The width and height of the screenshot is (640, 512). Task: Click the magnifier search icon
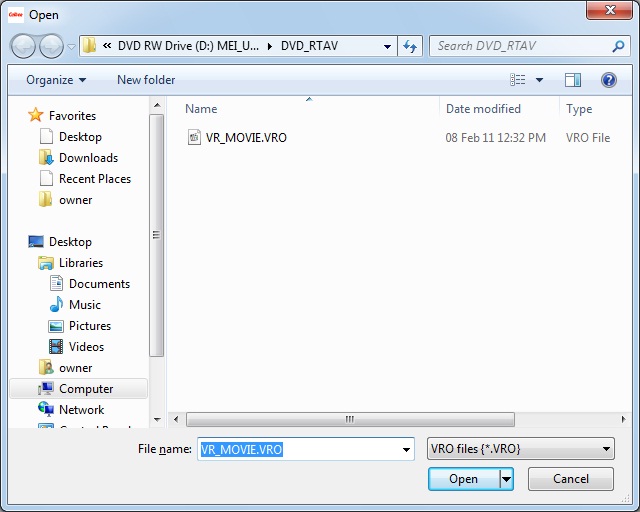618,46
